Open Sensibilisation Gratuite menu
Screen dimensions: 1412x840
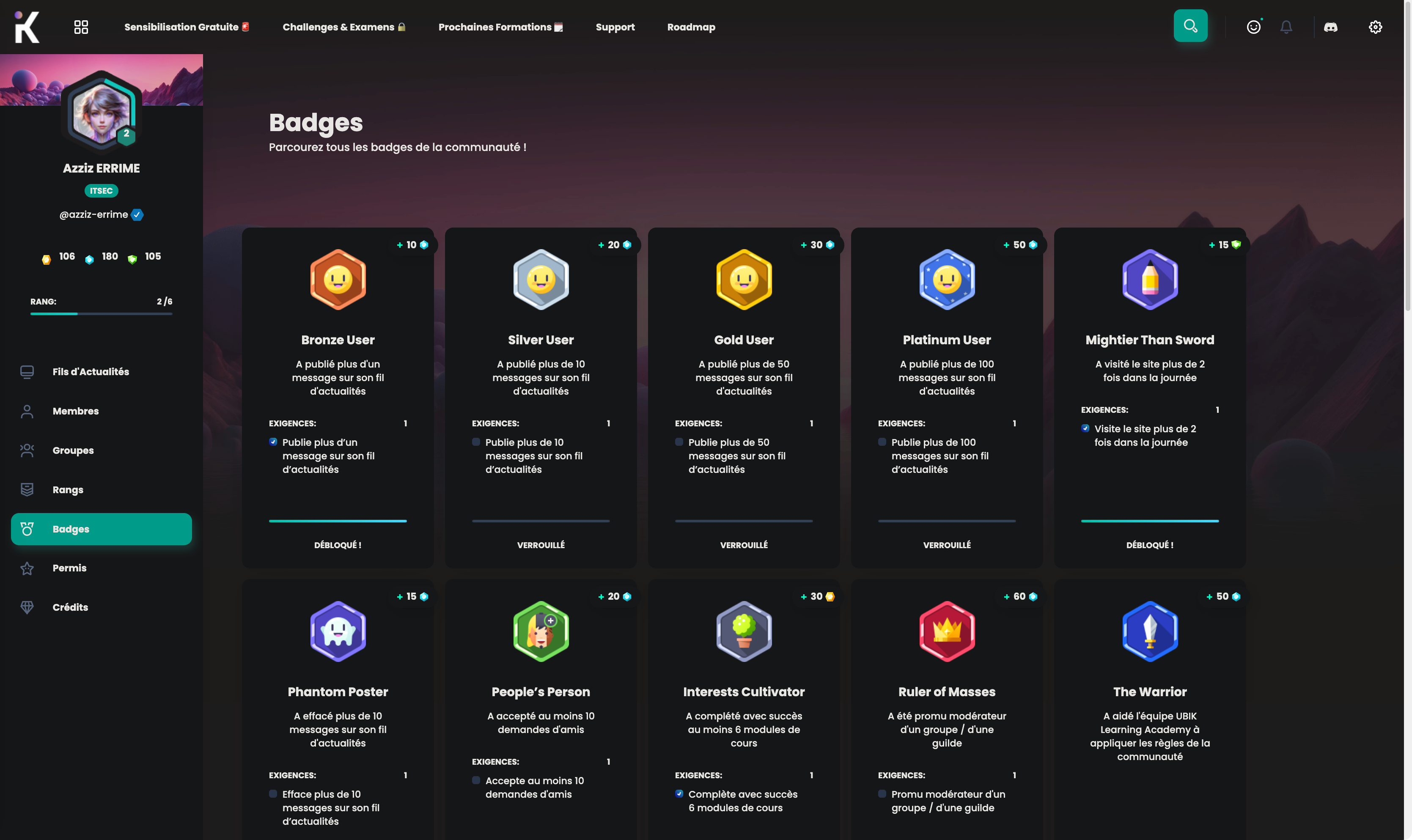pyautogui.click(x=187, y=27)
